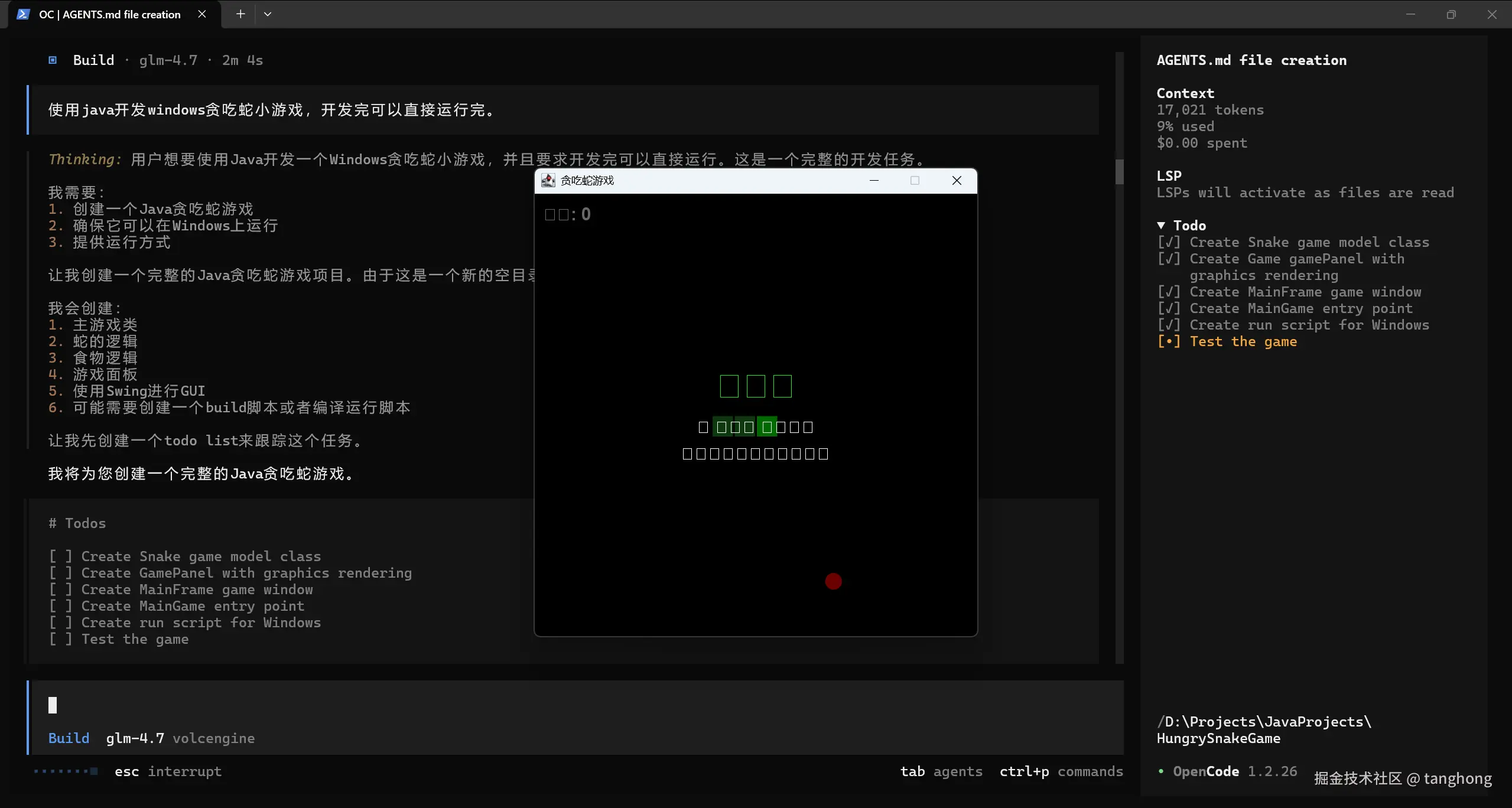The height and width of the screenshot is (808, 1512).
Task: Click the green status dot beside OpenCode
Action: click(1160, 771)
